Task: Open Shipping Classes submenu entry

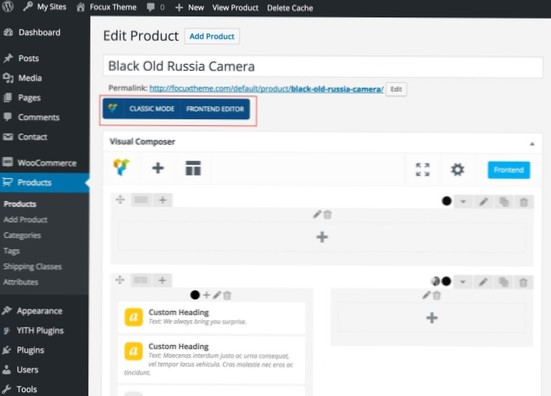Action: coord(33,267)
